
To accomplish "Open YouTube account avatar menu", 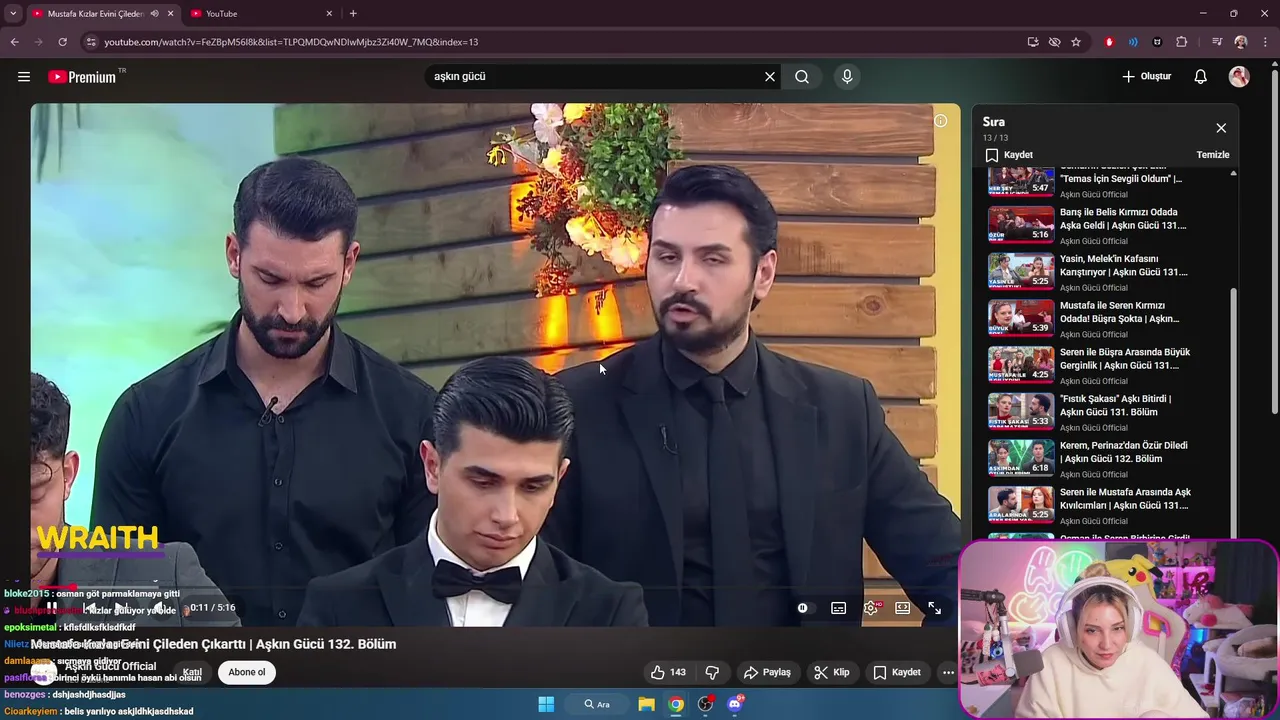I will tap(1239, 76).
